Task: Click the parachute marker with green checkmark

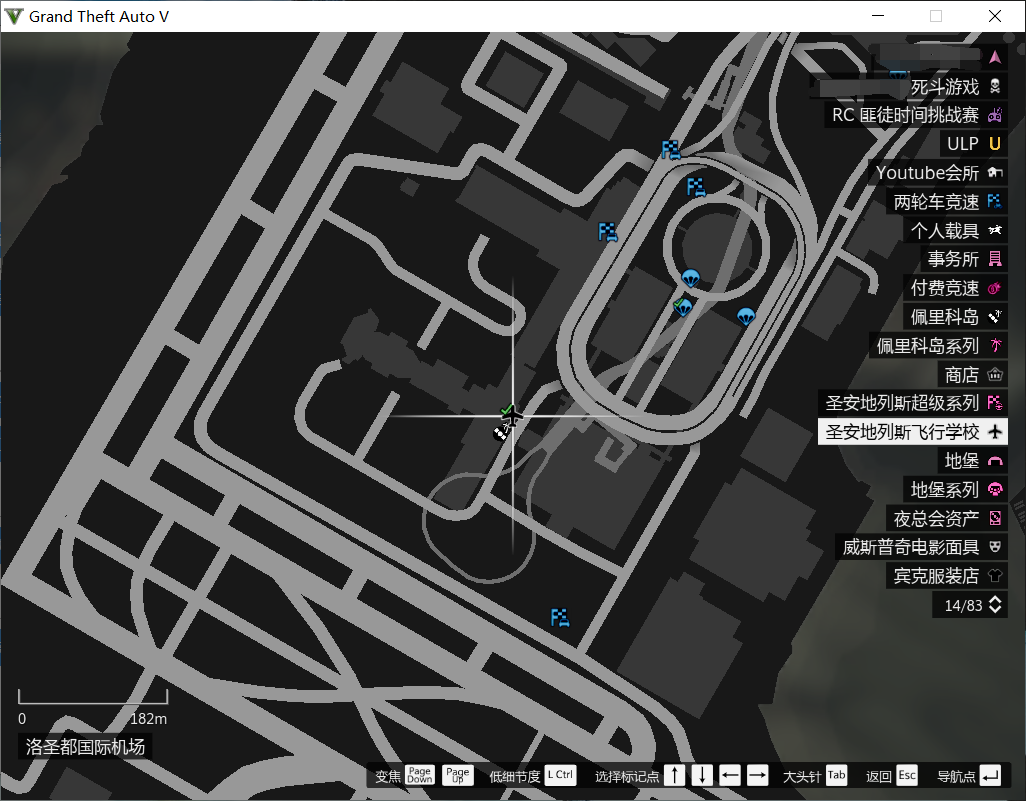Action: coord(682,306)
